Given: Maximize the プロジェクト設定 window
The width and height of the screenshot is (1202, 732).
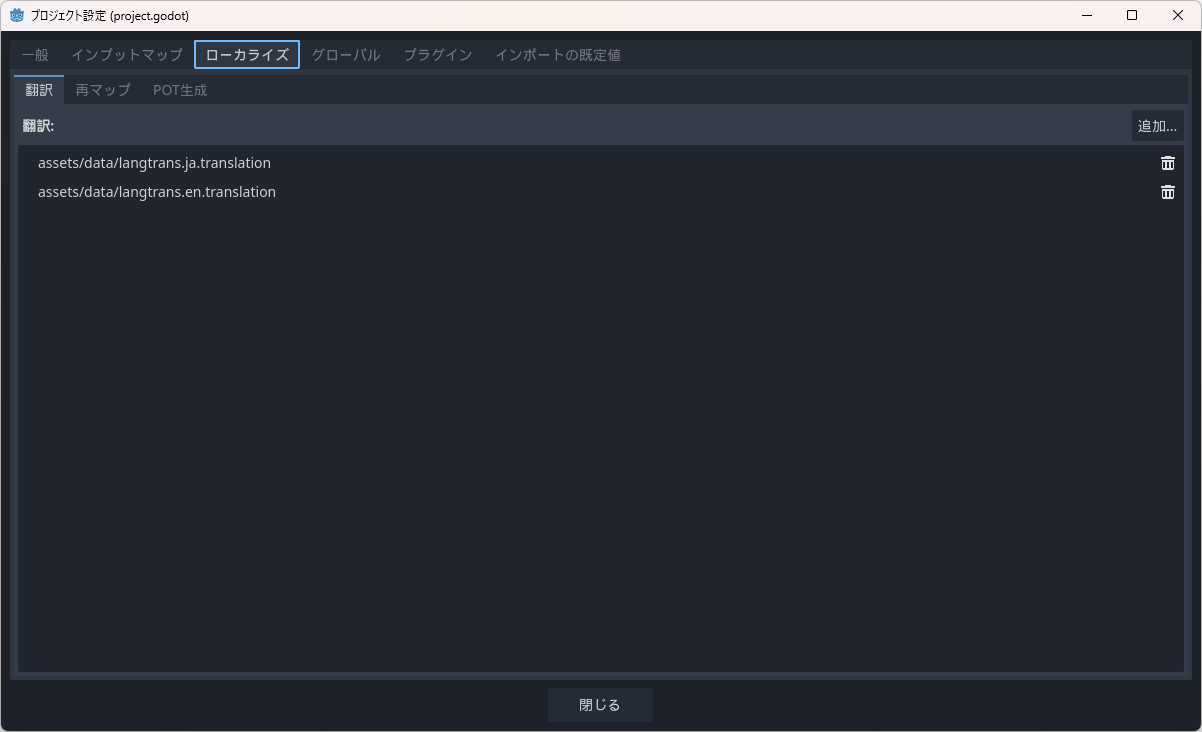Looking at the screenshot, I should coord(1132,15).
